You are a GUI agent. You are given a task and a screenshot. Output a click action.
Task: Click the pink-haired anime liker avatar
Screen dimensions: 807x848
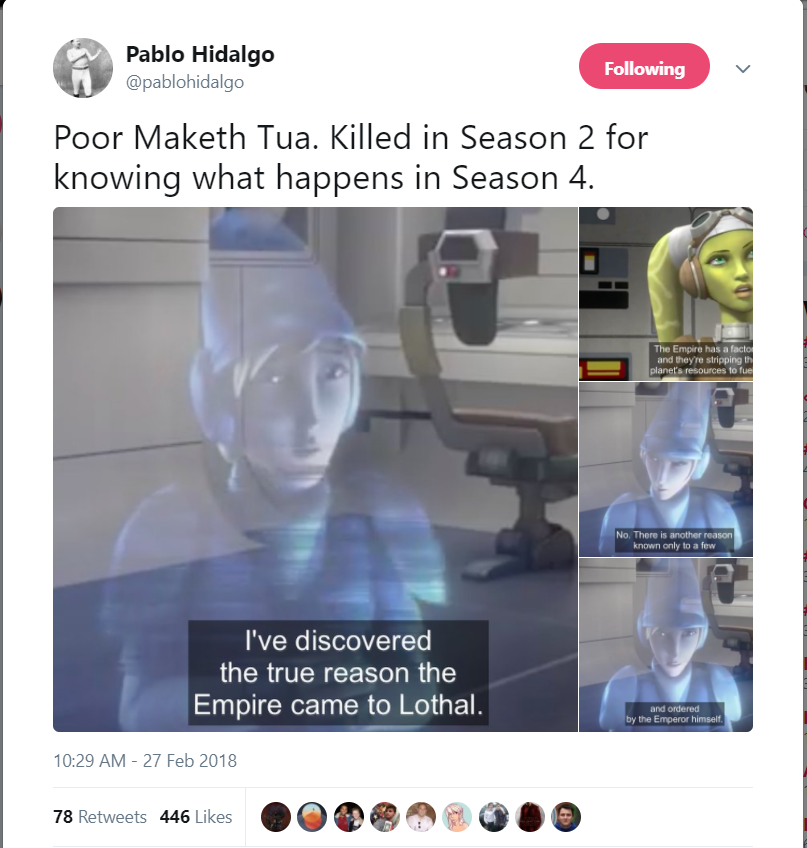457,817
